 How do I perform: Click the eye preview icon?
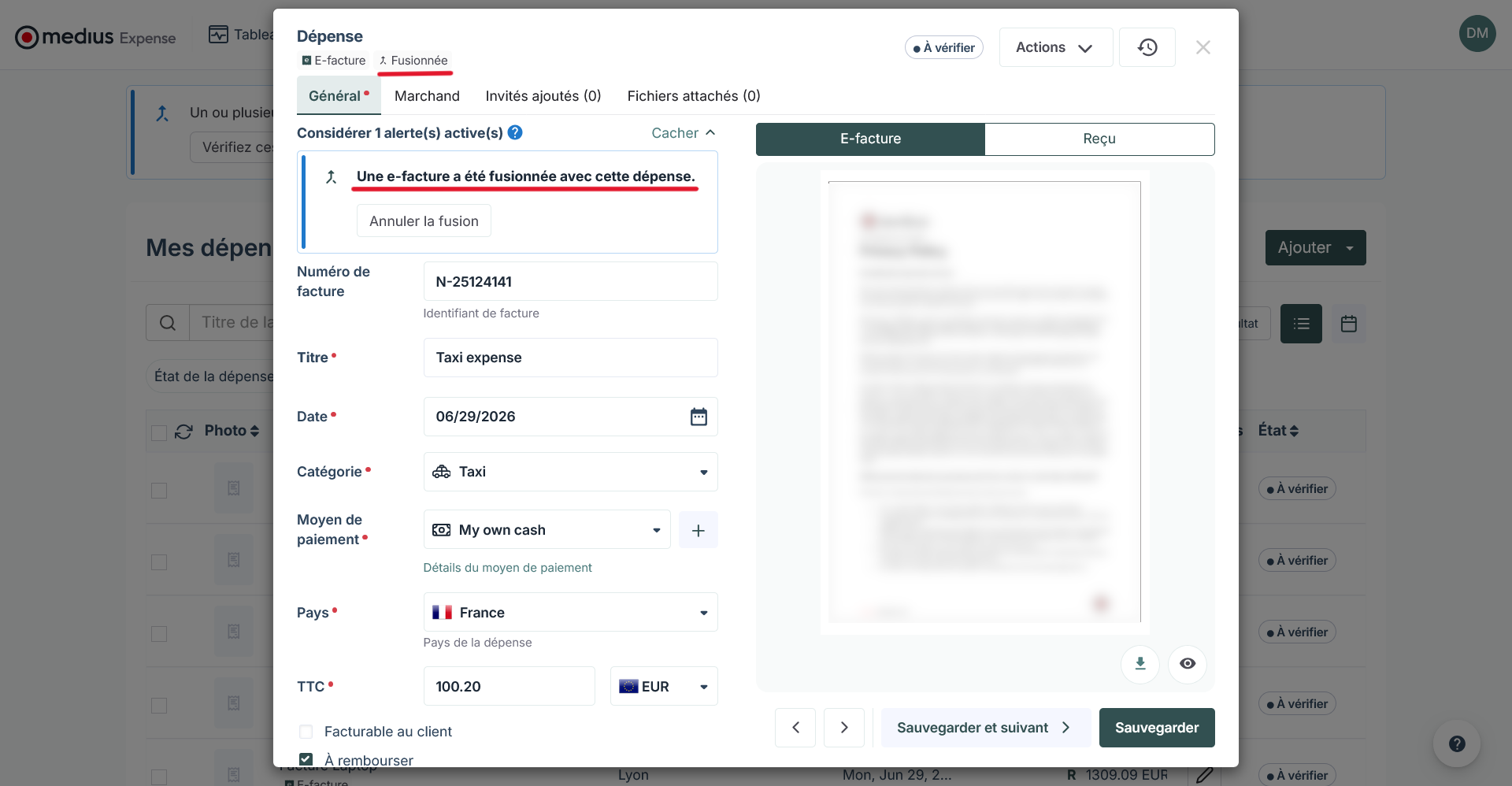(1188, 664)
